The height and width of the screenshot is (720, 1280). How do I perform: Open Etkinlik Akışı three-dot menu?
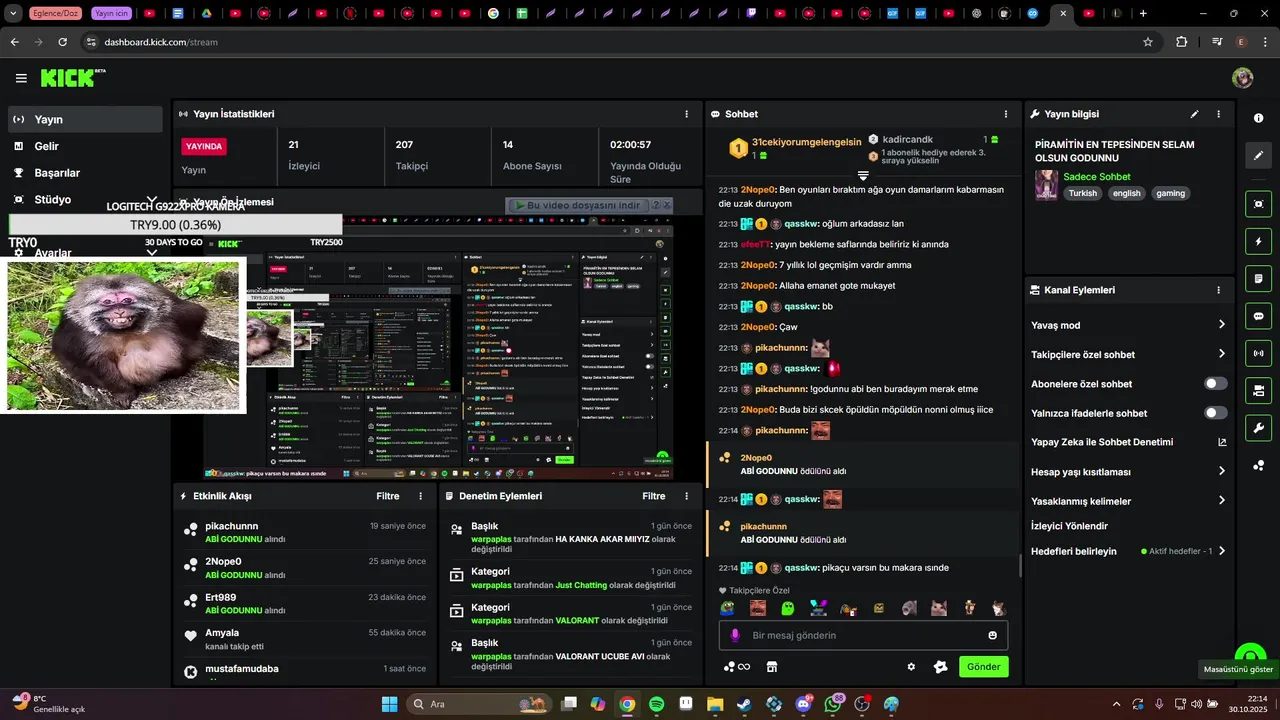point(420,496)
